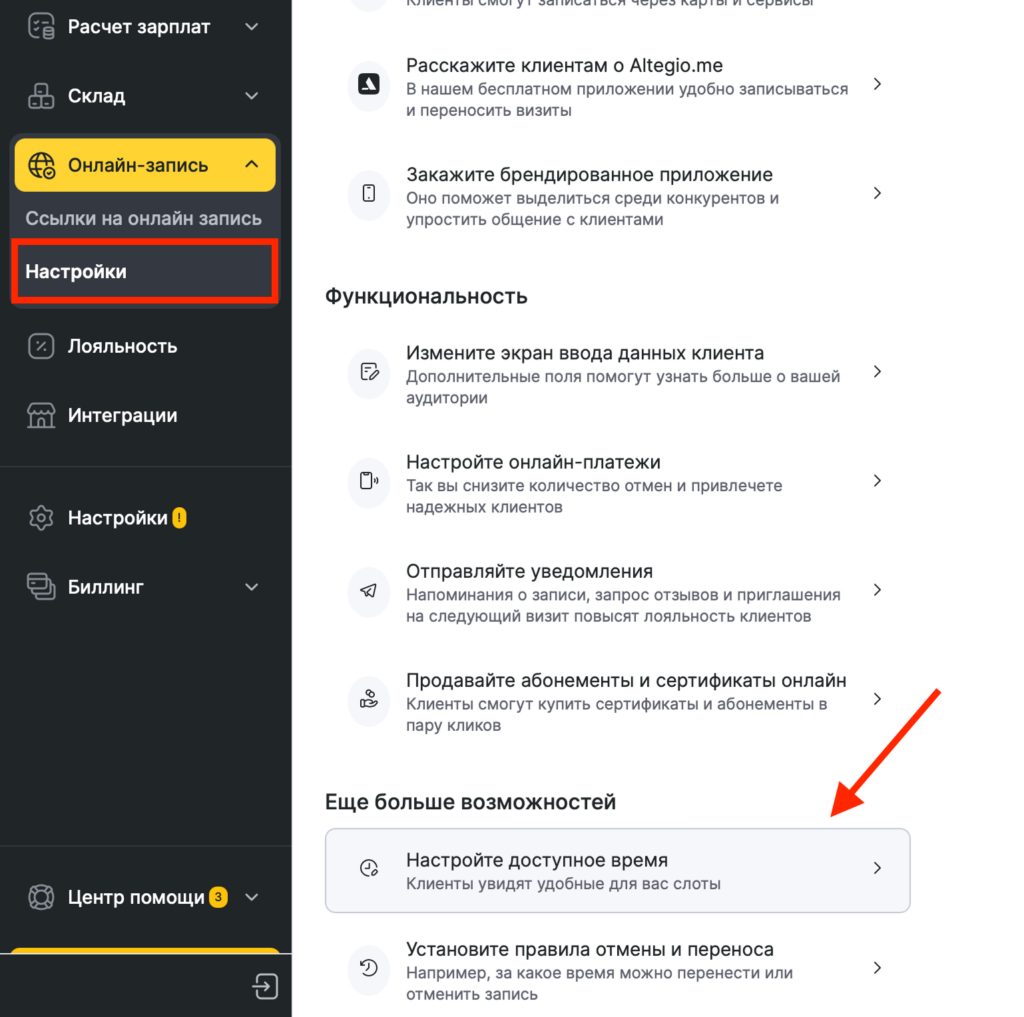This screenshot has height=1017, width=1024.
Task: Open Настройте доступное время option
Action: coord(617,870)
